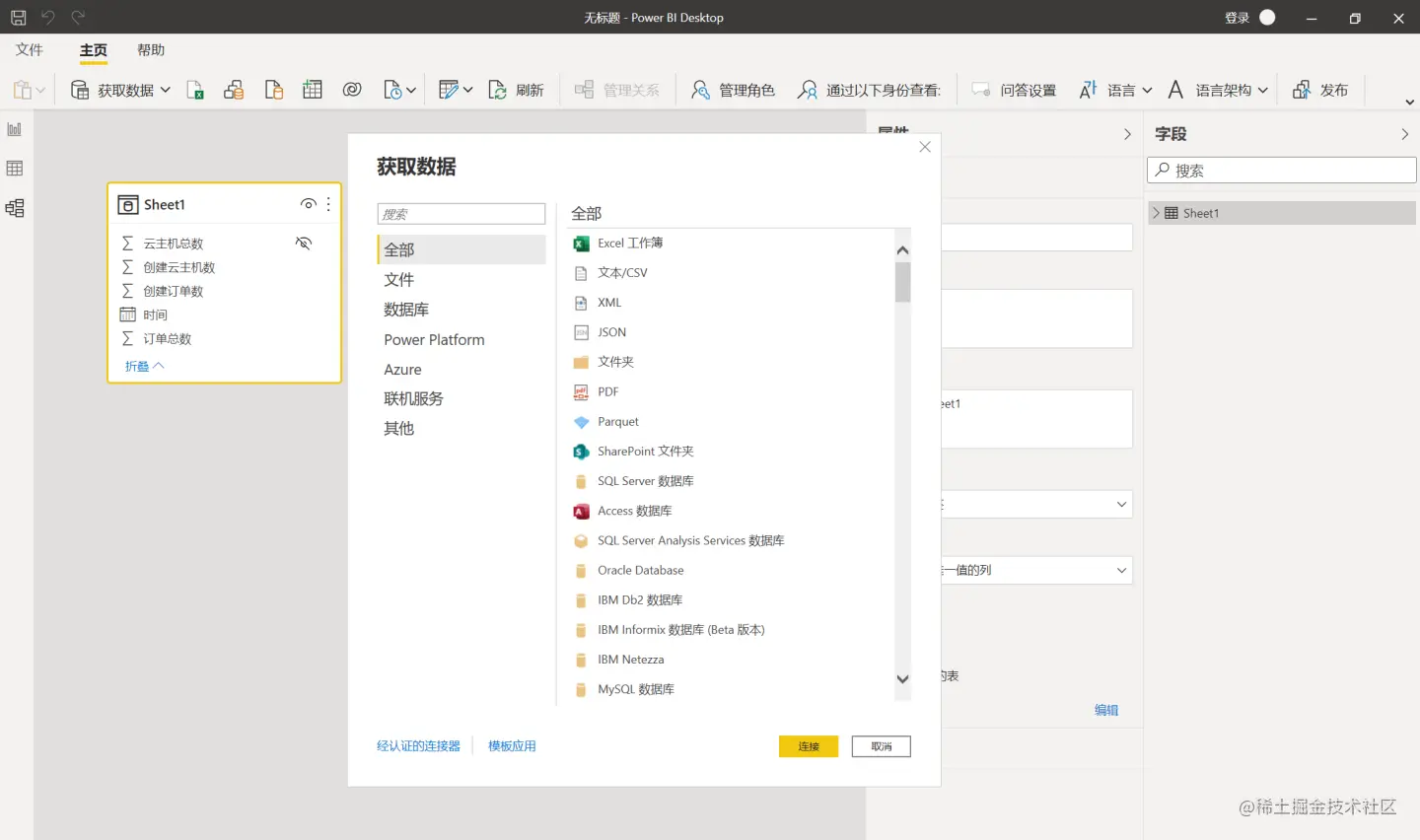Select the 全部 category
This screenshot has width=1420, height=840.
(461, 249)
